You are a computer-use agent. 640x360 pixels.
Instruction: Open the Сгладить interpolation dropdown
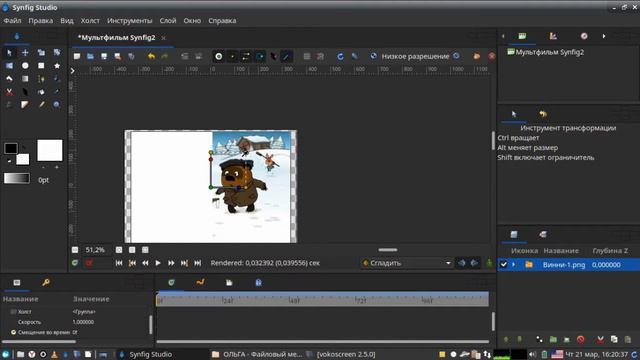407,263
